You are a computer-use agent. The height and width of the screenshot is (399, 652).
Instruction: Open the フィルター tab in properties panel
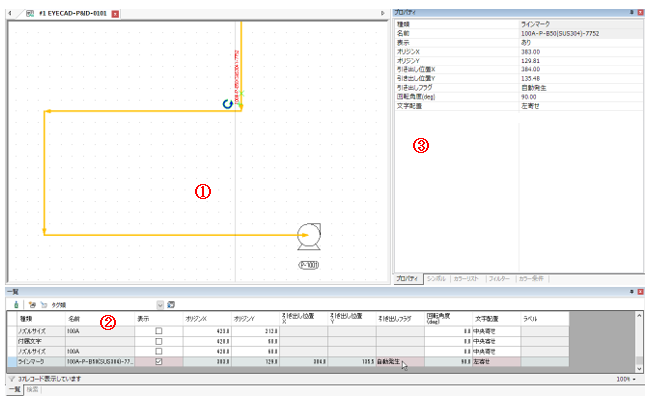(x=499, y=278)
